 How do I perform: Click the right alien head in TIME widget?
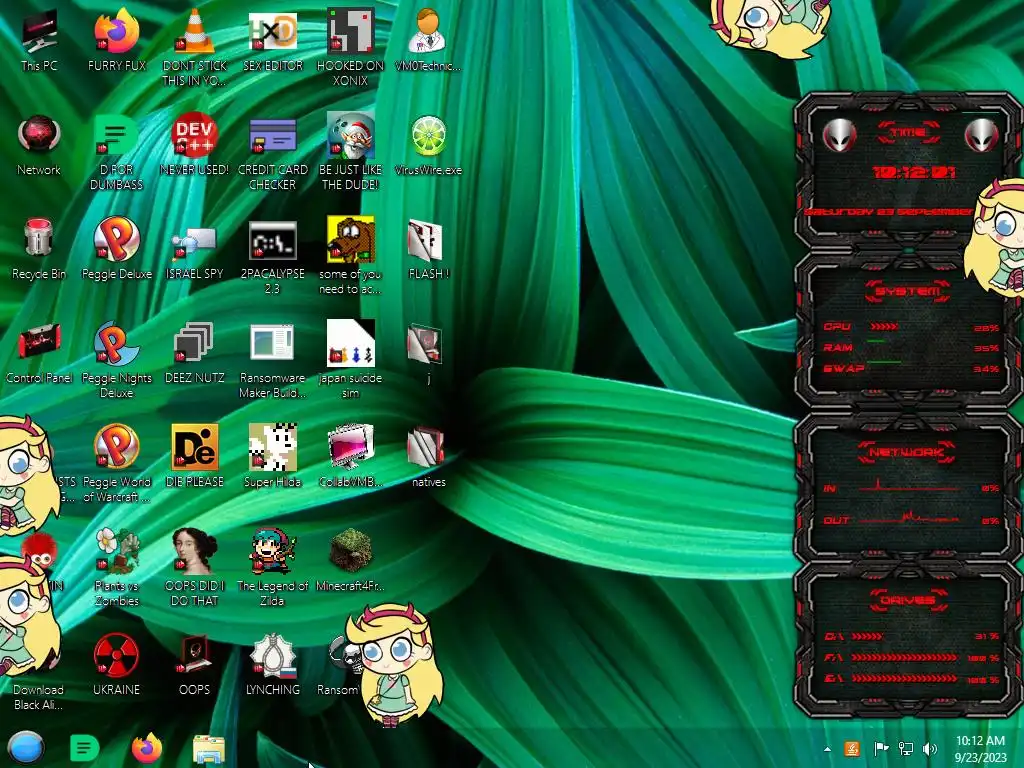[981, 136]
